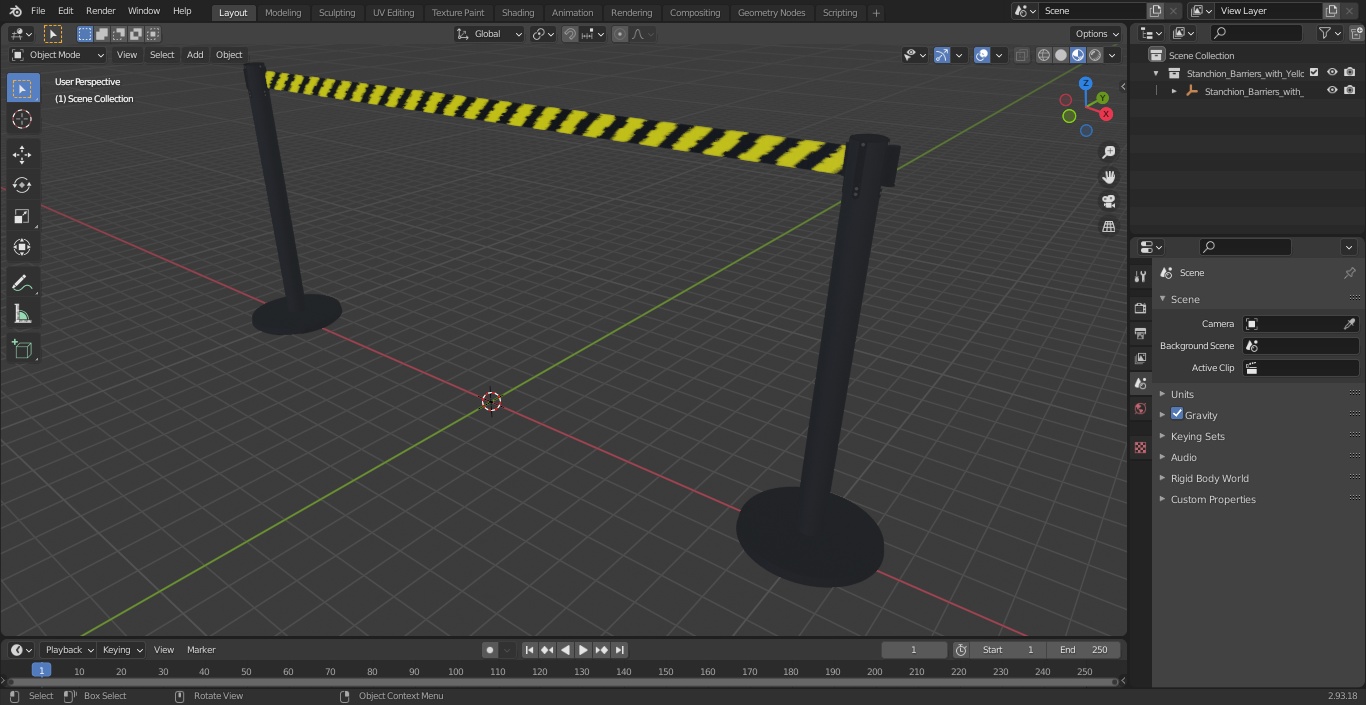Toggle Stanchion_Barriers collection exclude checkbox
Image resolution: width=1366 pixels, height=705 pixels.
pyautogui.click(x=1314, y=72)
